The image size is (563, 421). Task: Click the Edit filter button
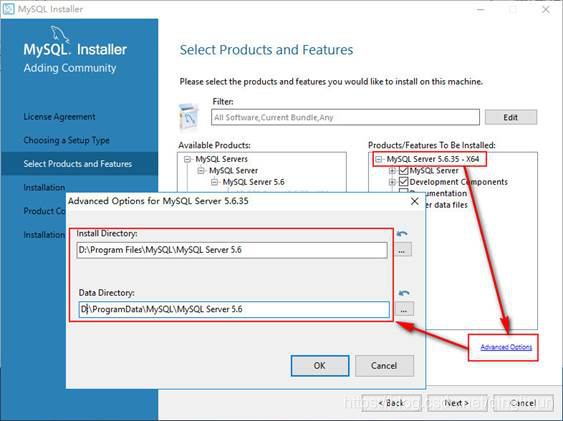[x=511, y=117]
